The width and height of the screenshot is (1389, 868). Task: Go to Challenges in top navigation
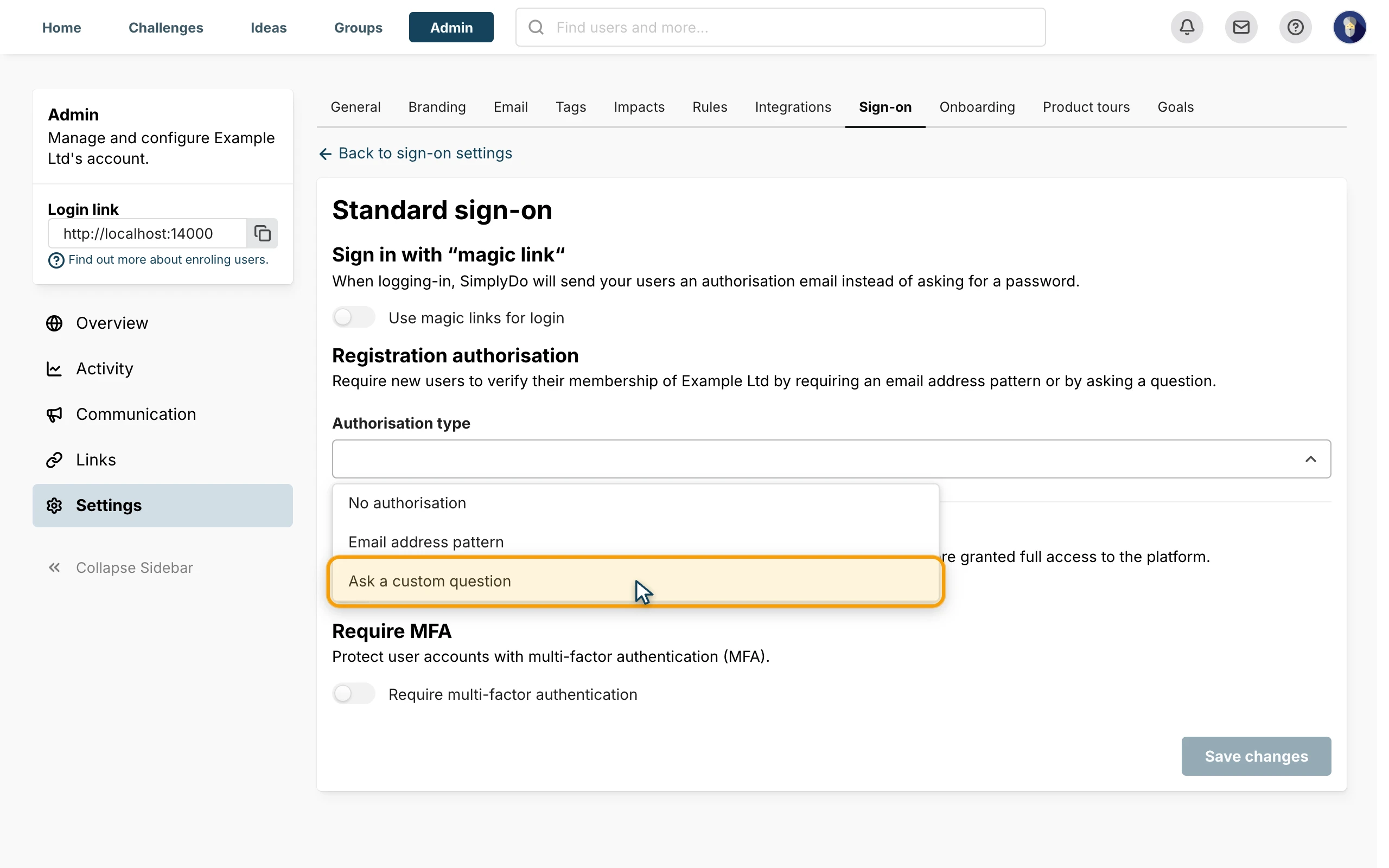coord(165,27)
